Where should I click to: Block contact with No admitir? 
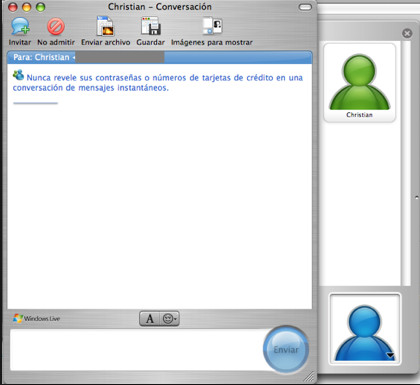(x=56, y=27)
